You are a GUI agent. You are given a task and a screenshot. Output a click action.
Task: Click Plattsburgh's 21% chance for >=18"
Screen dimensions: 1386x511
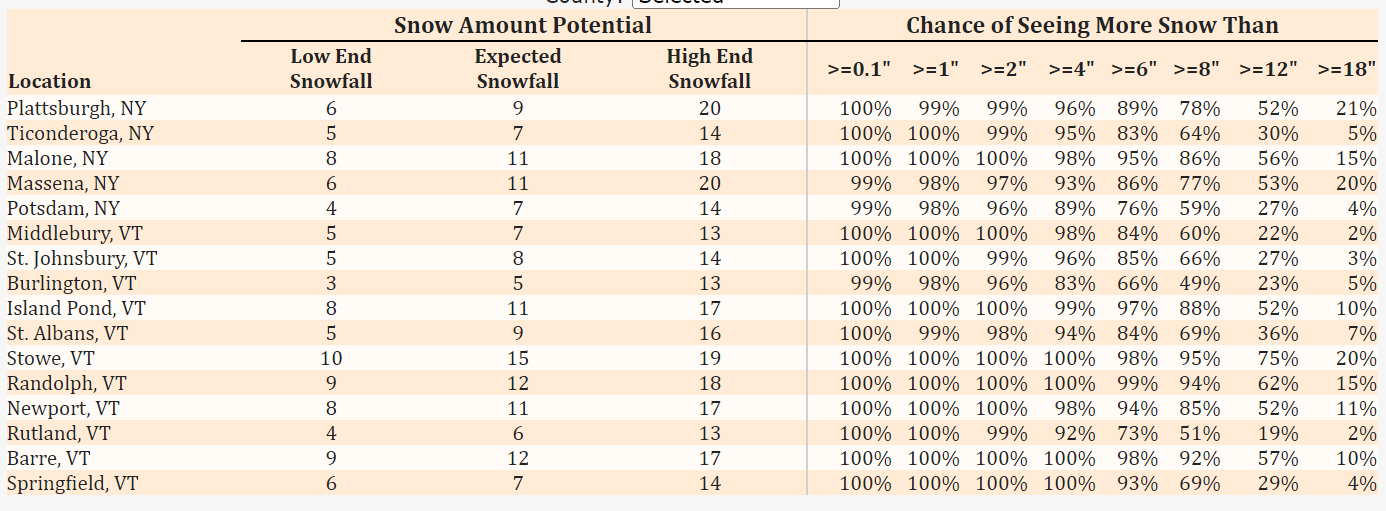click(1356, 108)
